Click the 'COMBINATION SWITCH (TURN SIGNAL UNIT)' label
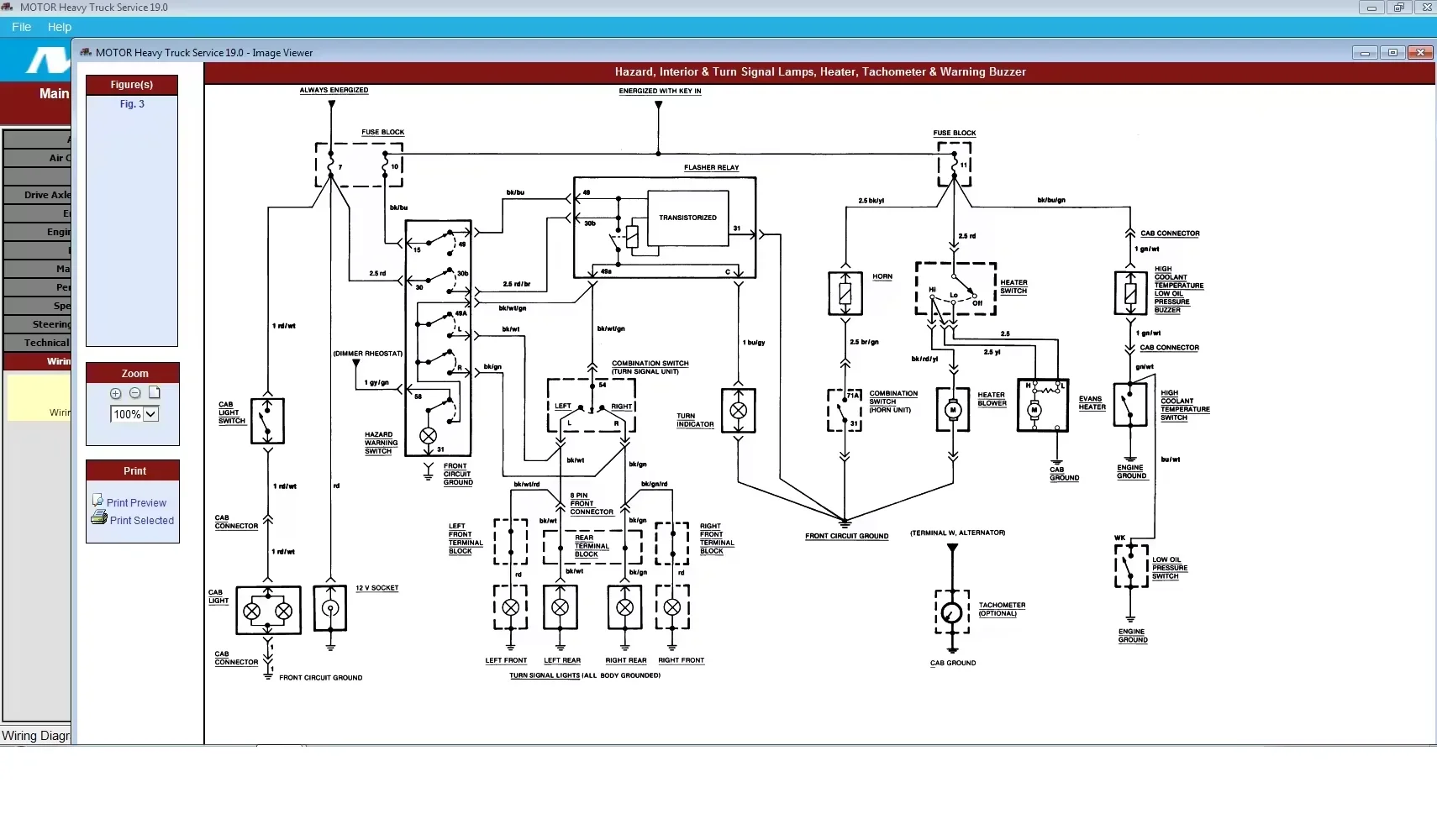 [x=650, y=367]
